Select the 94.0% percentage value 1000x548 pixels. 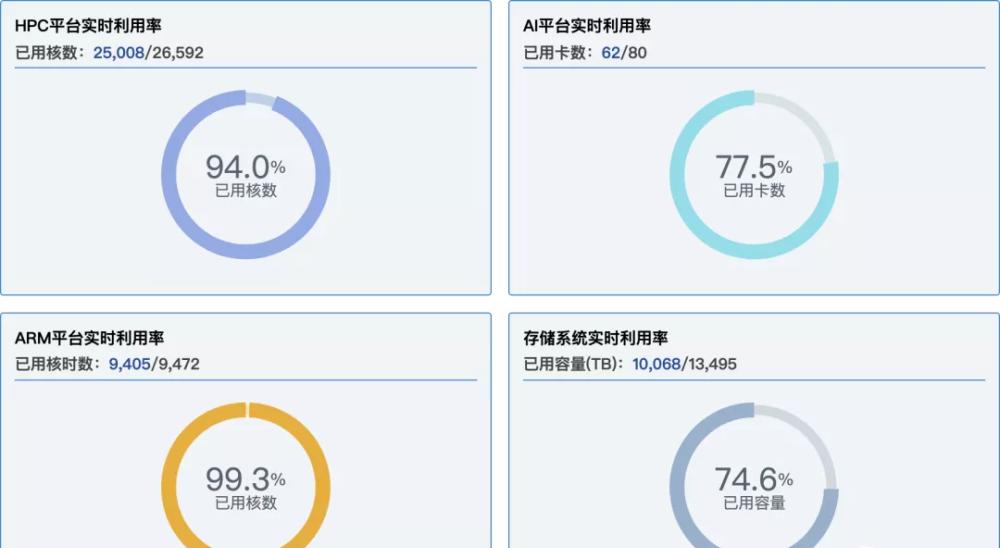pyautogui.click(x=246, y=167)
